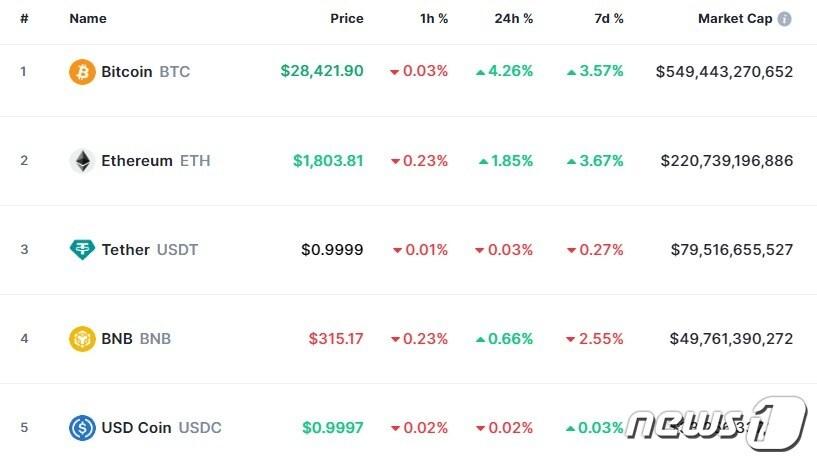
Task: Sort by the # rank column
Action: pos(24,19)
